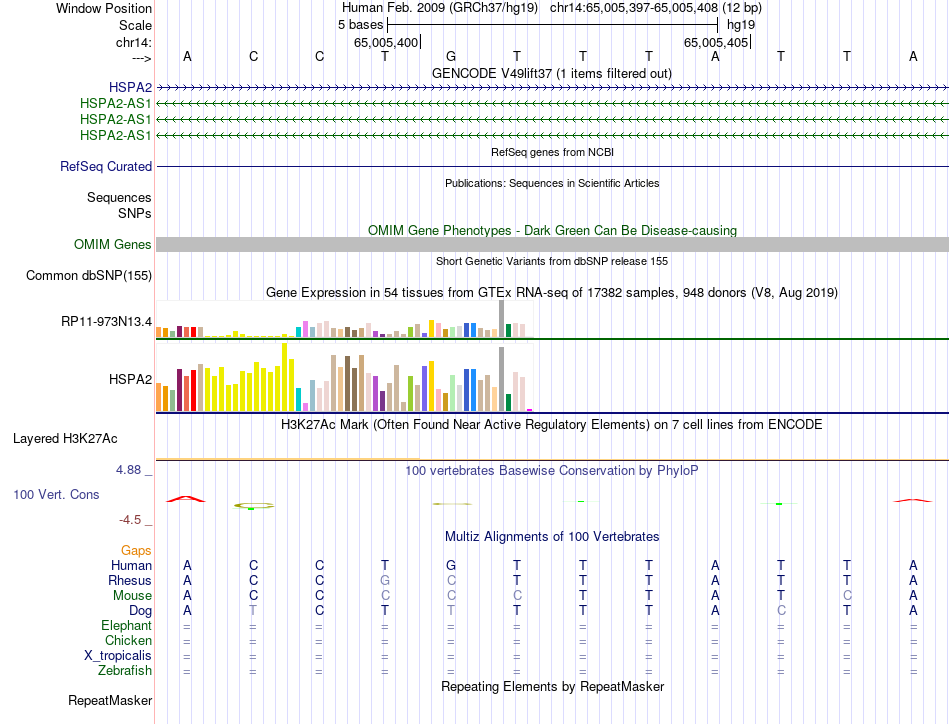This screenshot has height=724, width=950.
Task: Open the 100 Vert. Cons track label
Action: pyautogui.click(x=56, y=494)
